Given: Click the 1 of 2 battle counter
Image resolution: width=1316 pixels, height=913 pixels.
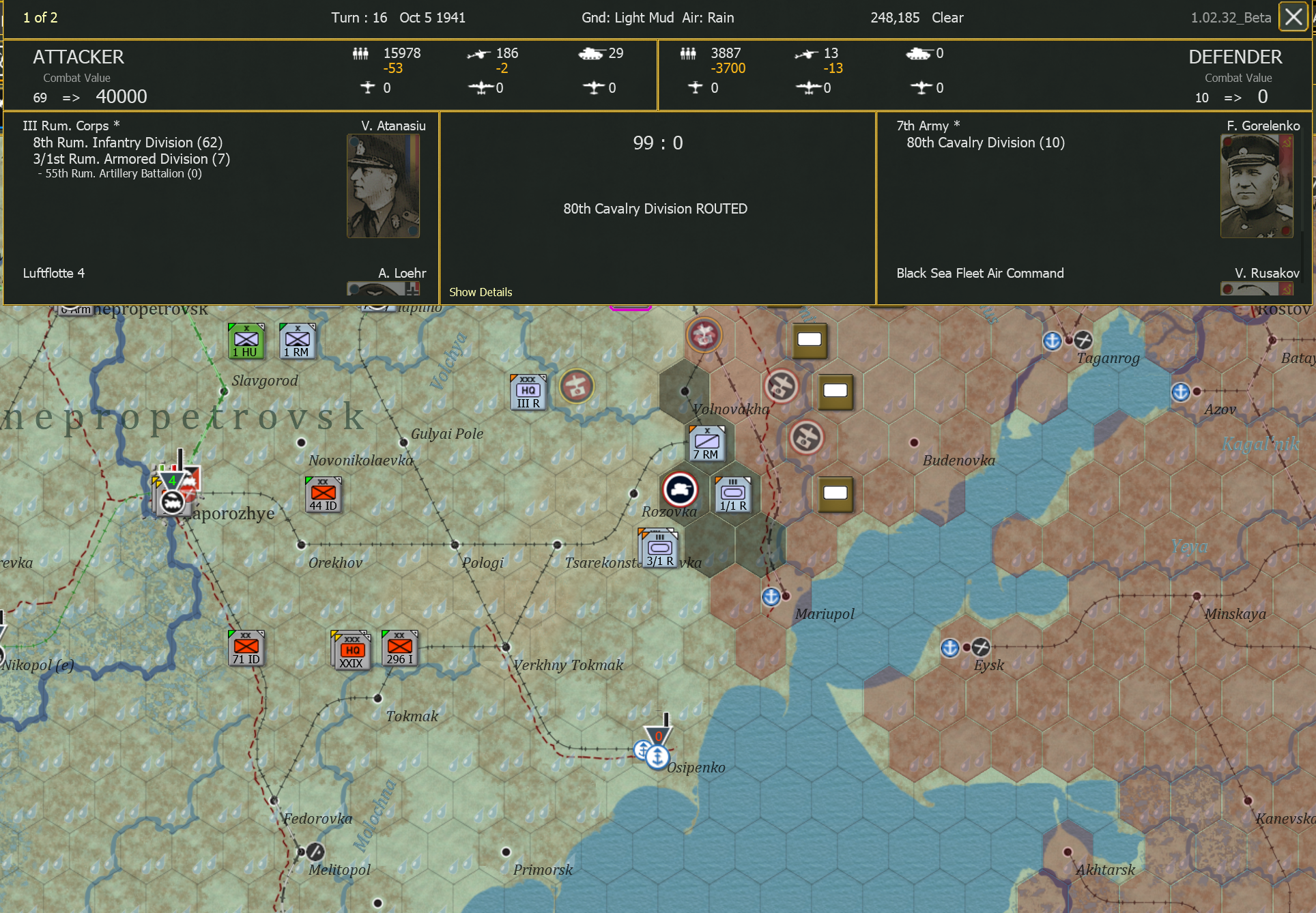Looking at the screenshot, I should 40,18.
